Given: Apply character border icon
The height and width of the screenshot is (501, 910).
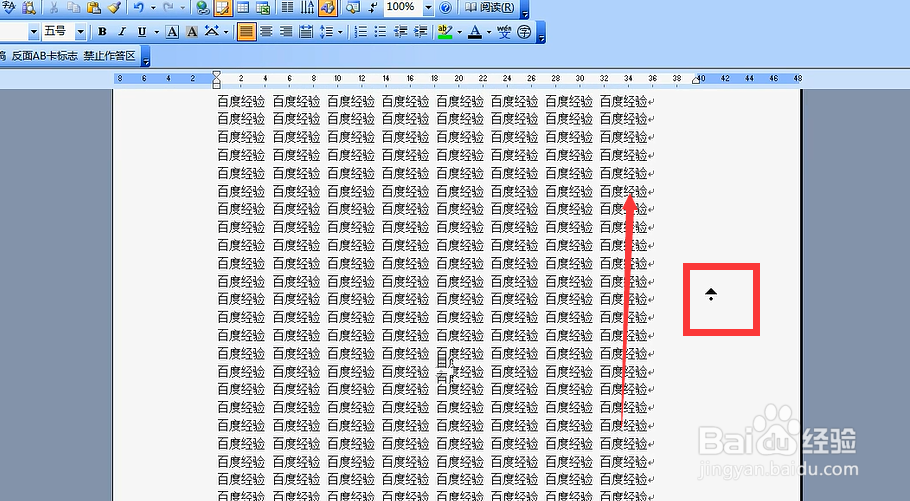Looking at the screenshot, I should [172, 32].
